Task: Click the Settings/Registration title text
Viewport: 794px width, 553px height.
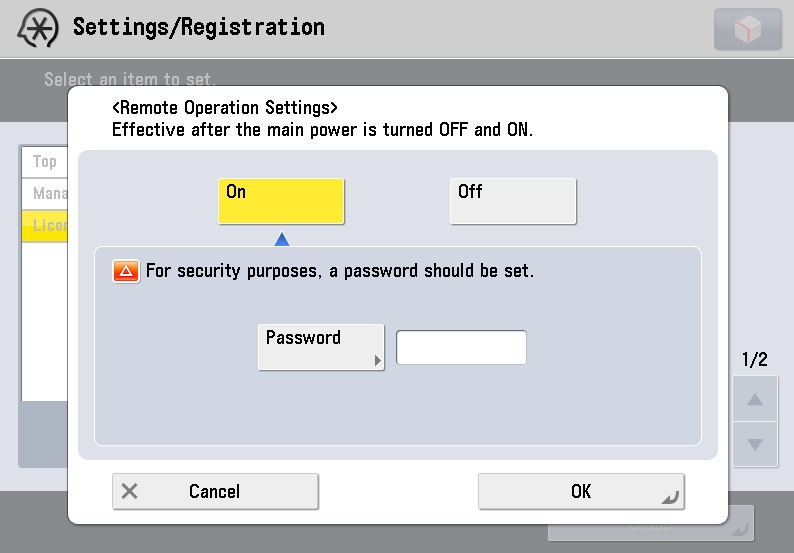Action: click(199, 27)
